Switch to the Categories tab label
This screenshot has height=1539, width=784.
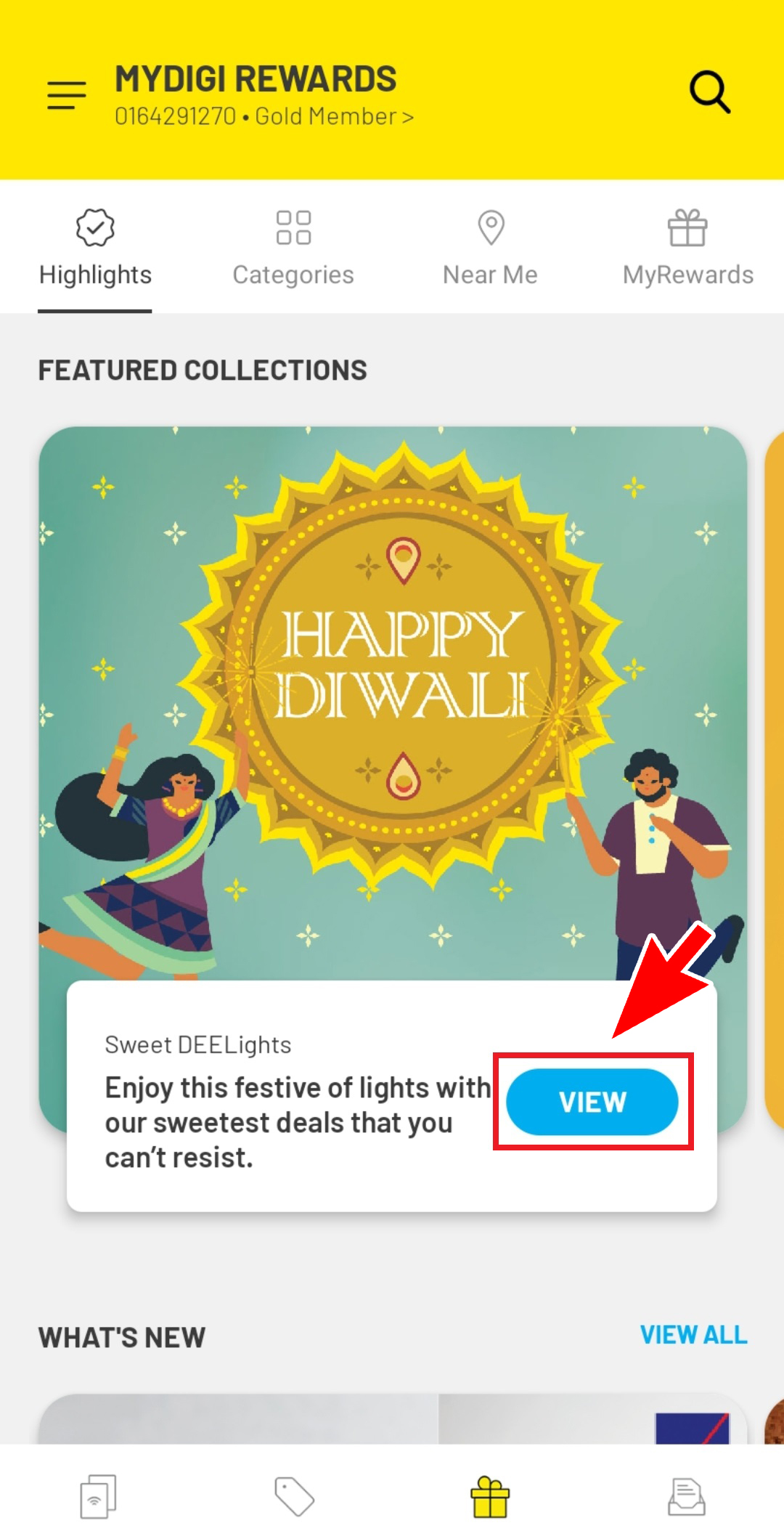pyautogui.click(x=293, y=275)
